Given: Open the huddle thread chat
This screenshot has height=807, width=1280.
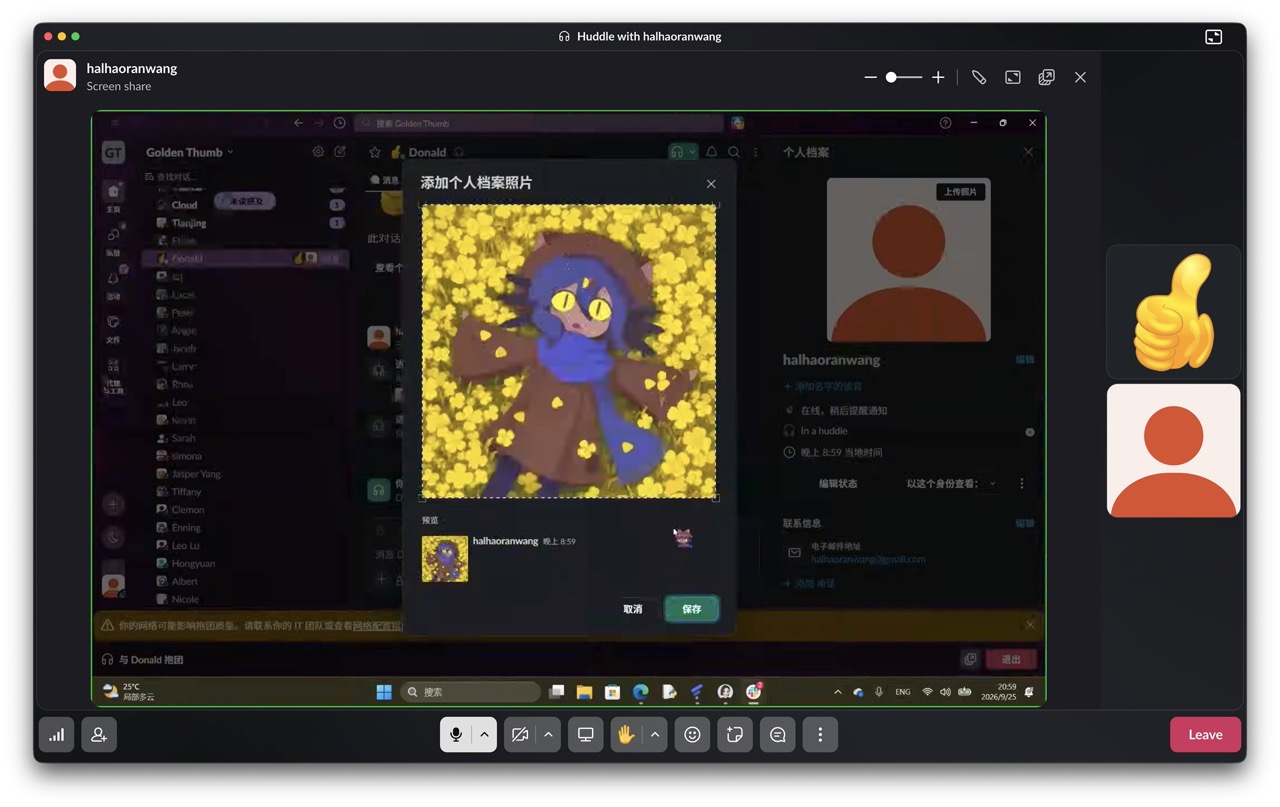Looking at the screenshot, I should [778, 735].
